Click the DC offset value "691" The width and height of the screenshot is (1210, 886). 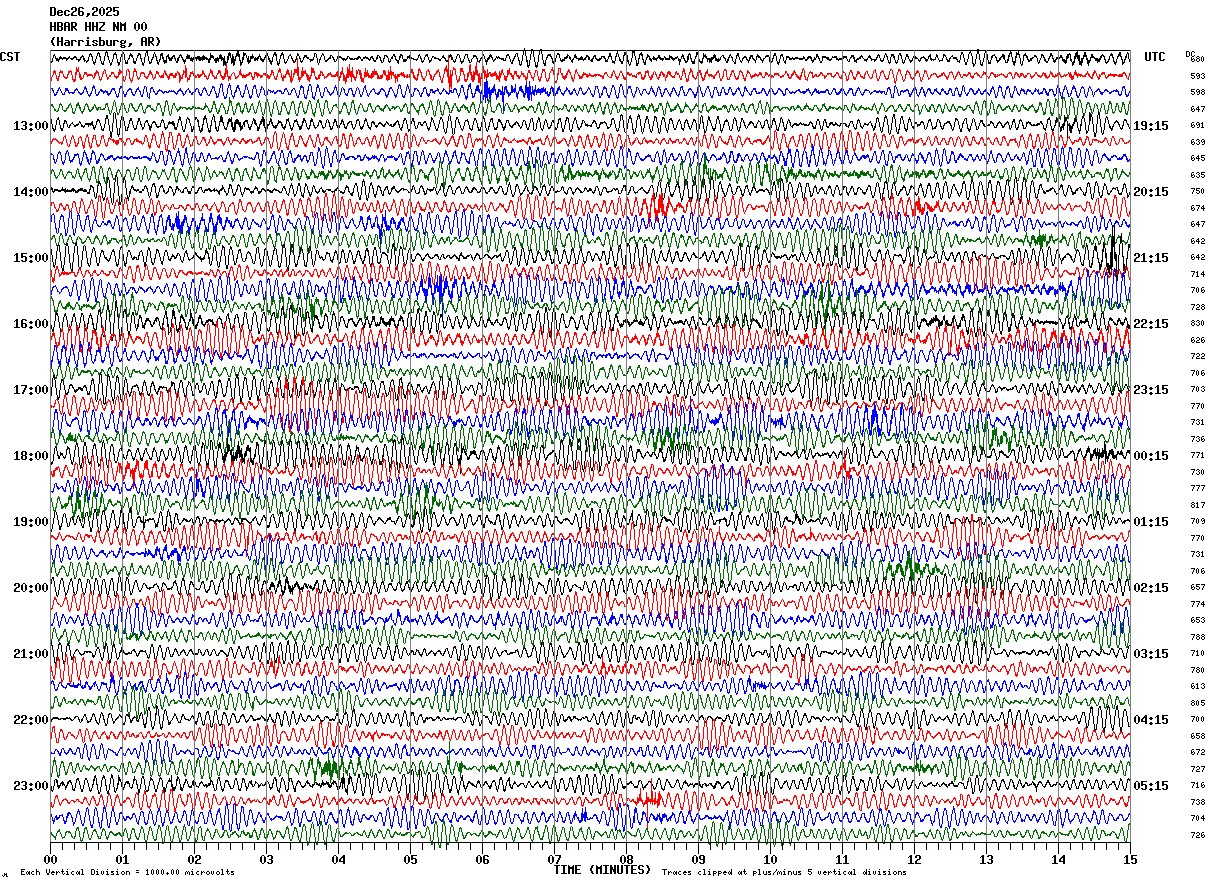[x=1197, y=126]
